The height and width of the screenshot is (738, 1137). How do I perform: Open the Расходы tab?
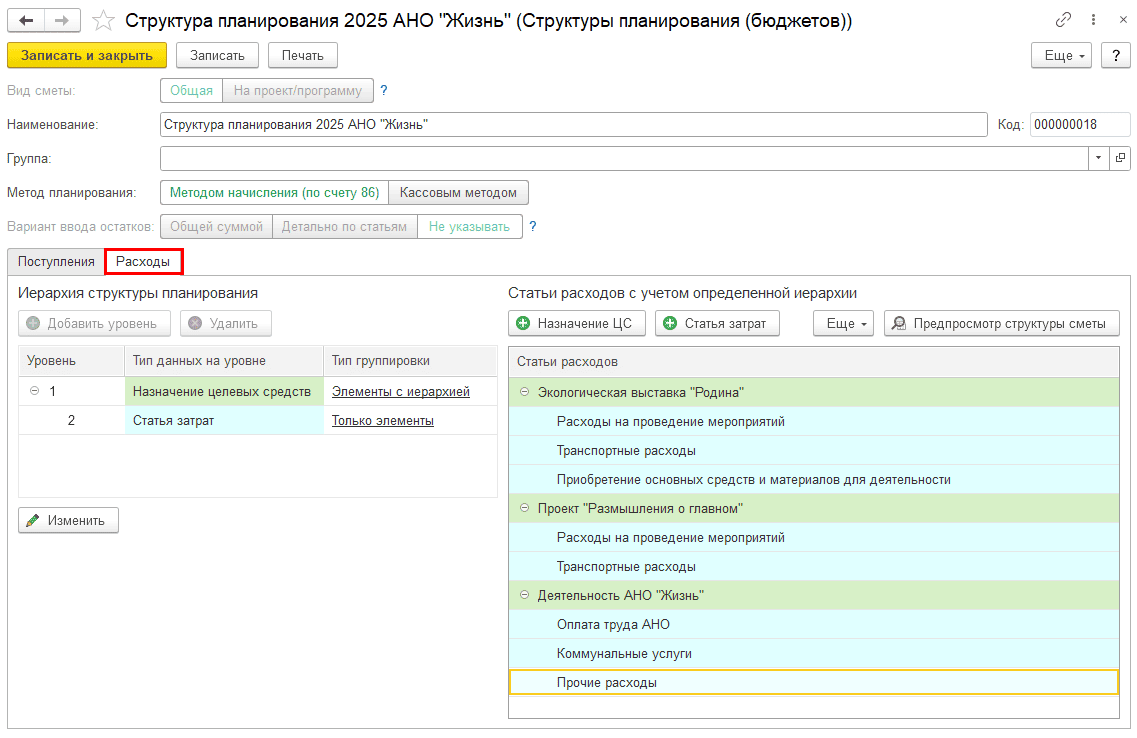[x=143, y=261]
